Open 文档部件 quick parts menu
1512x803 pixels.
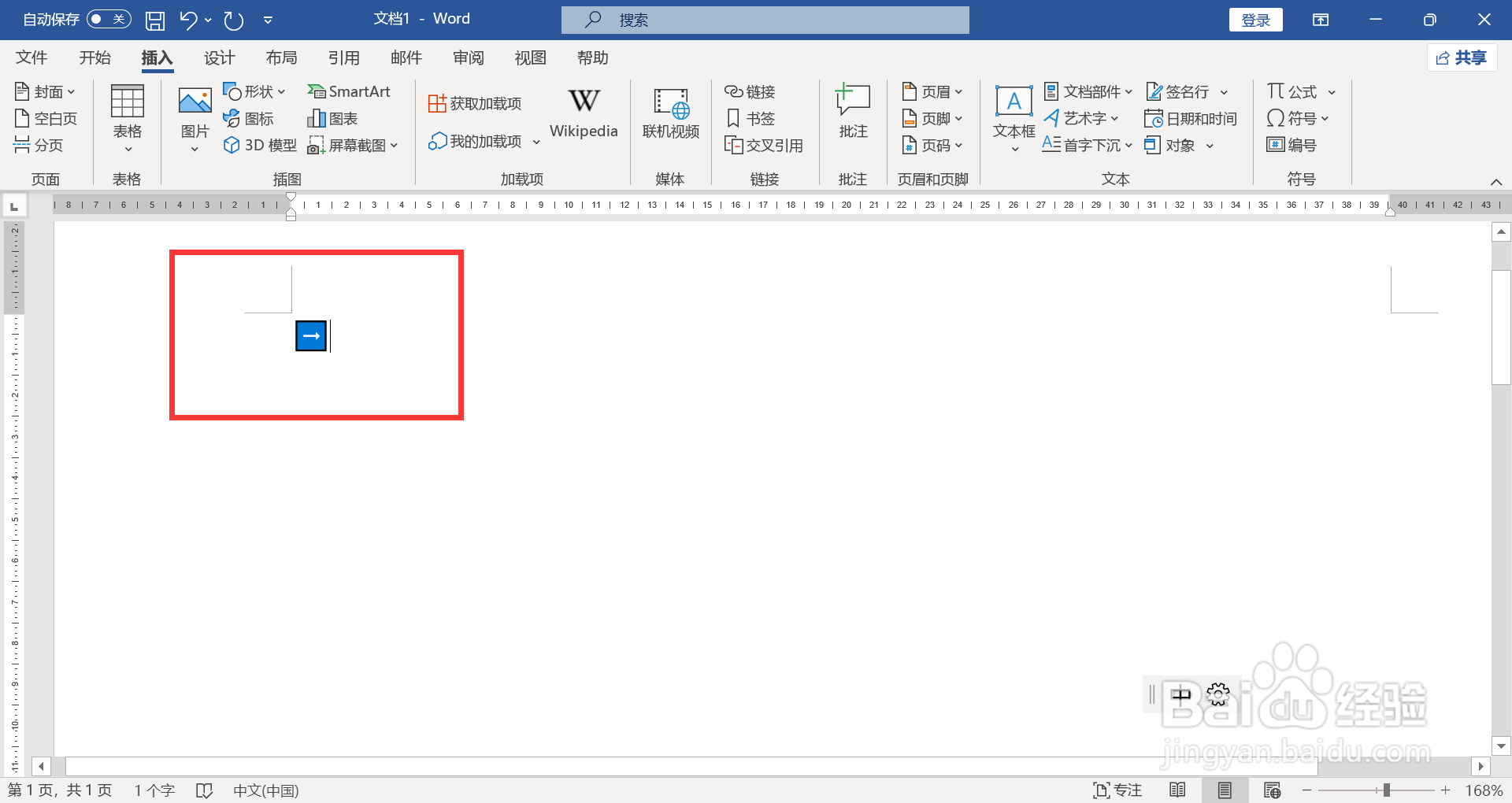point(1088,91)
